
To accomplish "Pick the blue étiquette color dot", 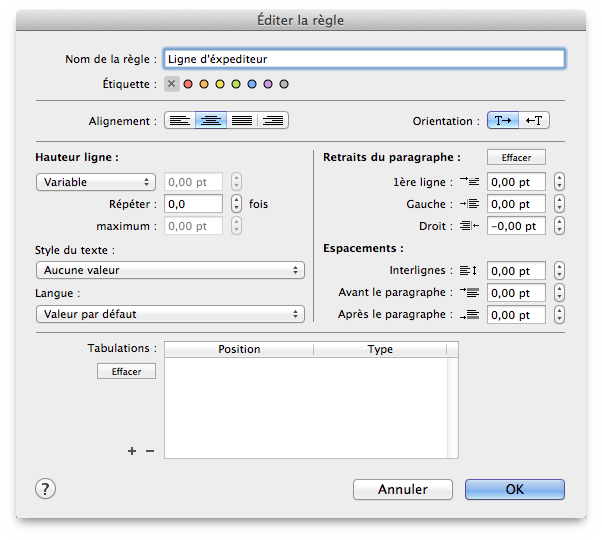I will [x=252, y=84].
